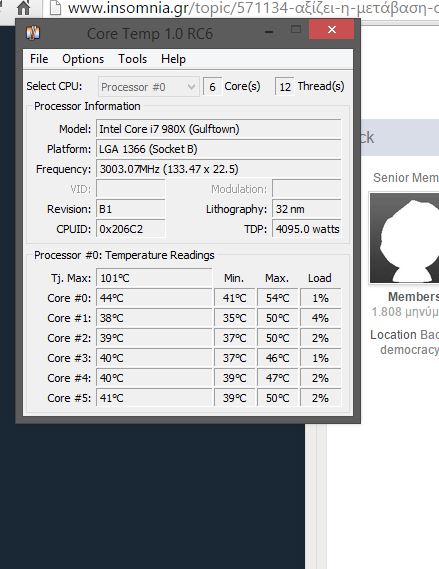Click Core #3 current temperature 40°C
439x569 pixels.
tap(154, 358)
